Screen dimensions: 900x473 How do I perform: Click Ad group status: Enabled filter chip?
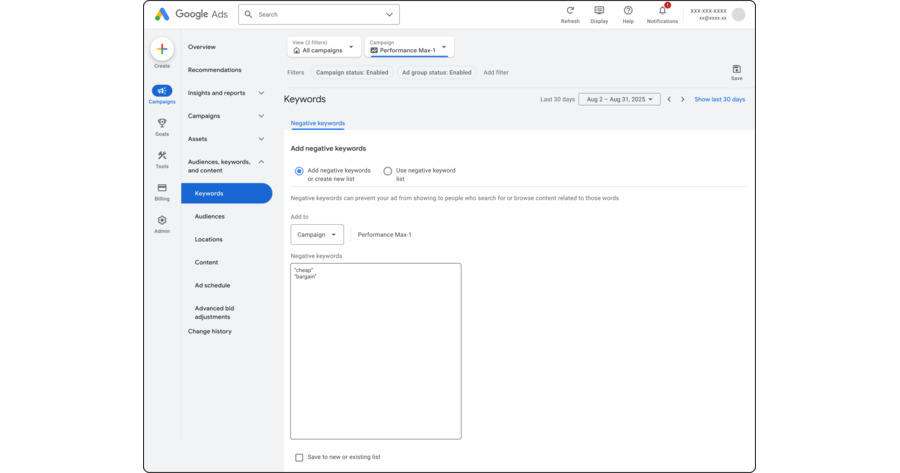(x=437, y=73)
